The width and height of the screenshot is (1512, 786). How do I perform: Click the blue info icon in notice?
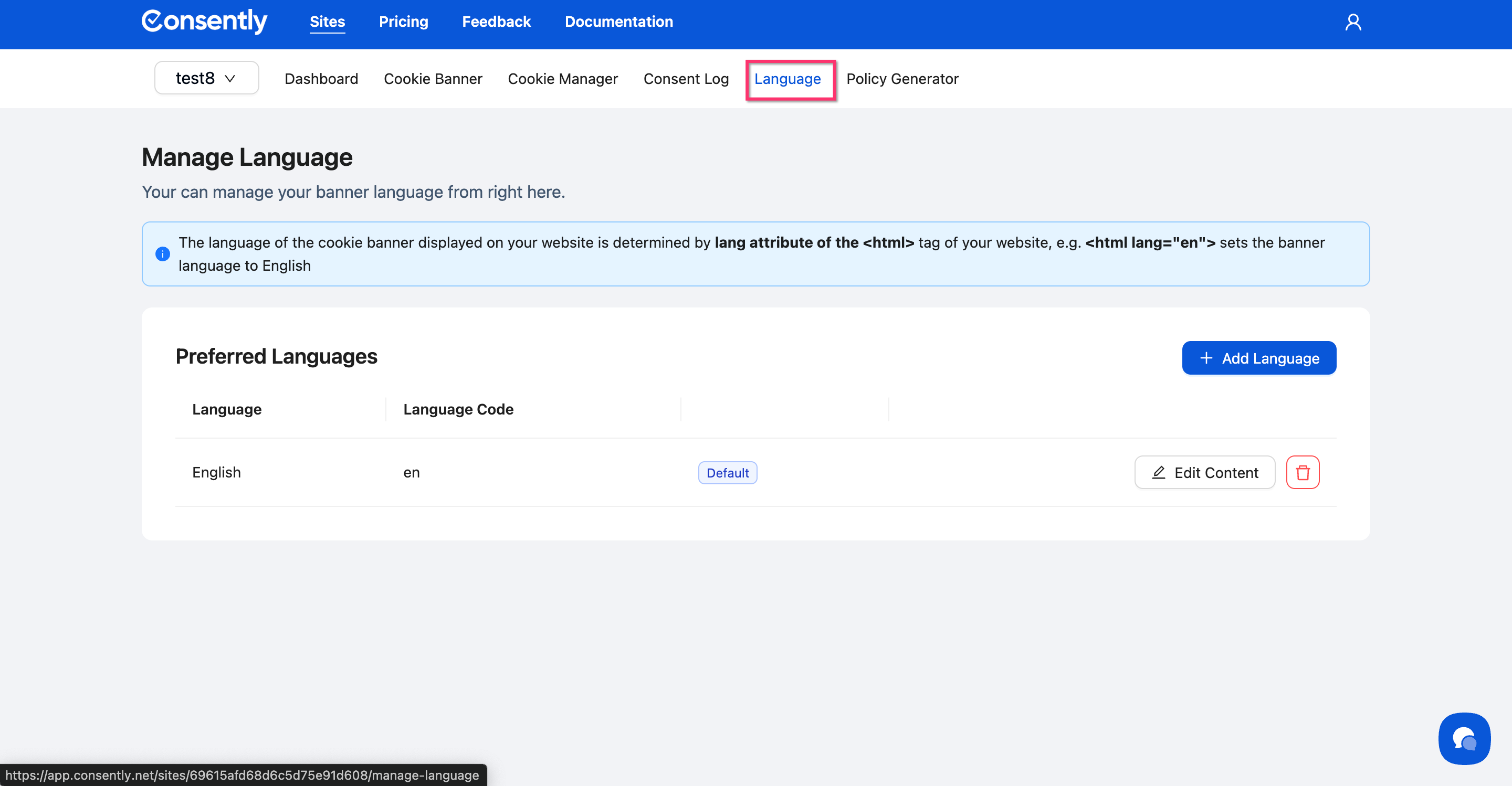coord(163,254)
